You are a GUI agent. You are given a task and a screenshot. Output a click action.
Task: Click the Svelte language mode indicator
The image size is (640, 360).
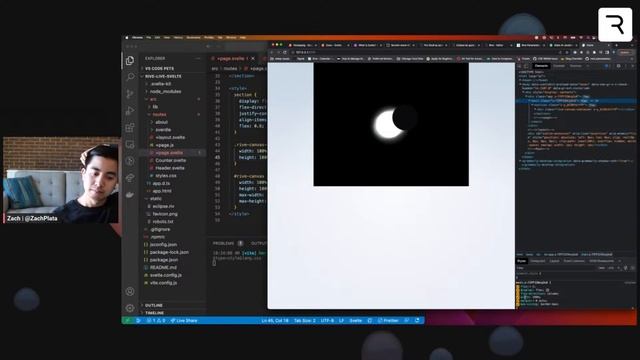[356, 321]
